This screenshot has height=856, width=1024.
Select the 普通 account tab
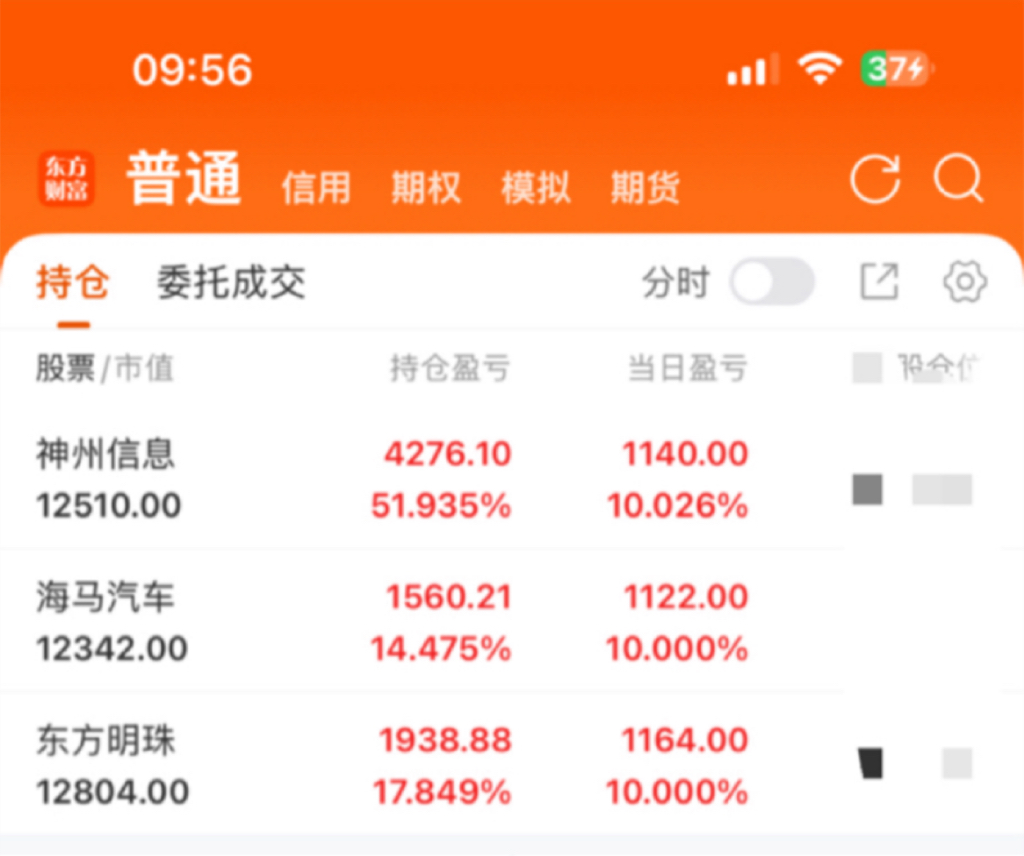184,178
